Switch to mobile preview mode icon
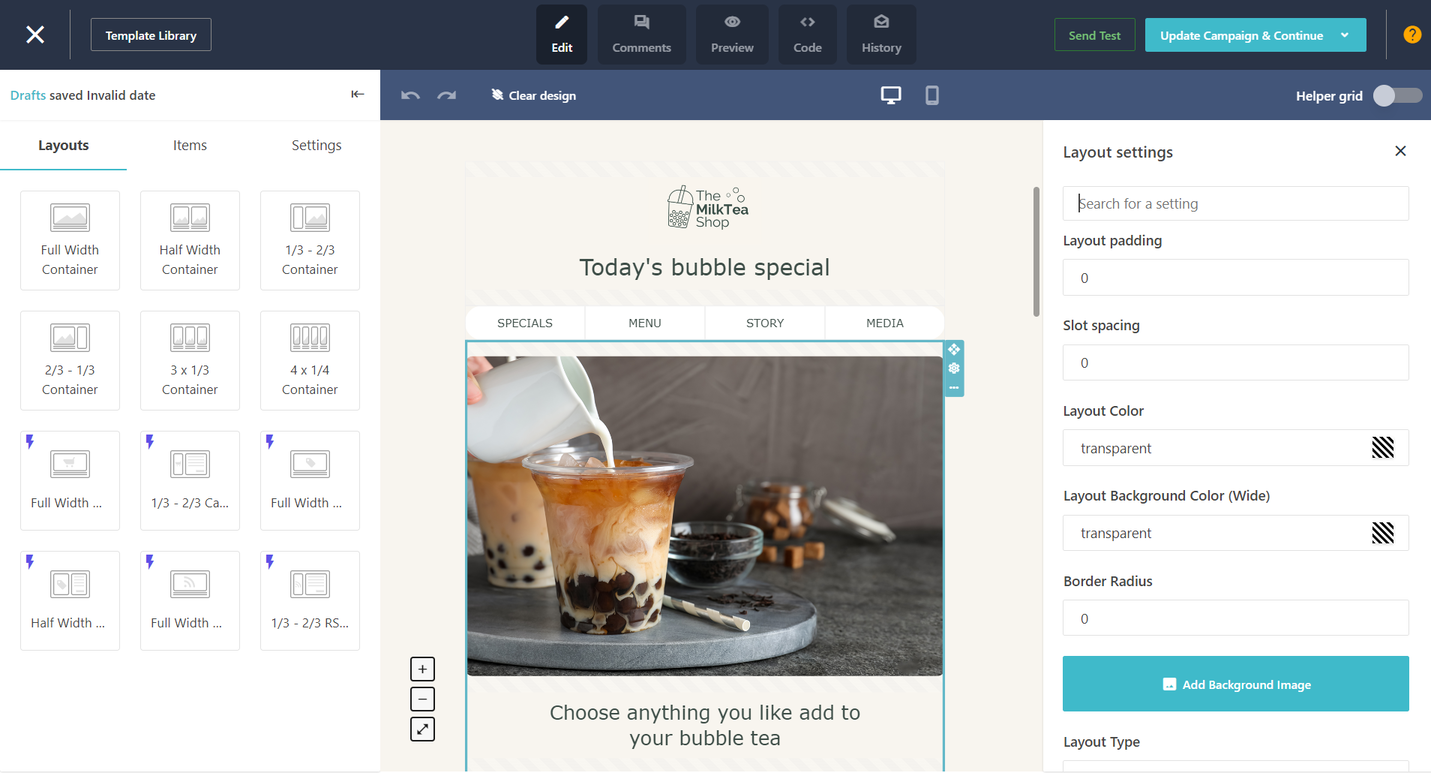This screenshot has height=773, width=1431. point(931,95)
